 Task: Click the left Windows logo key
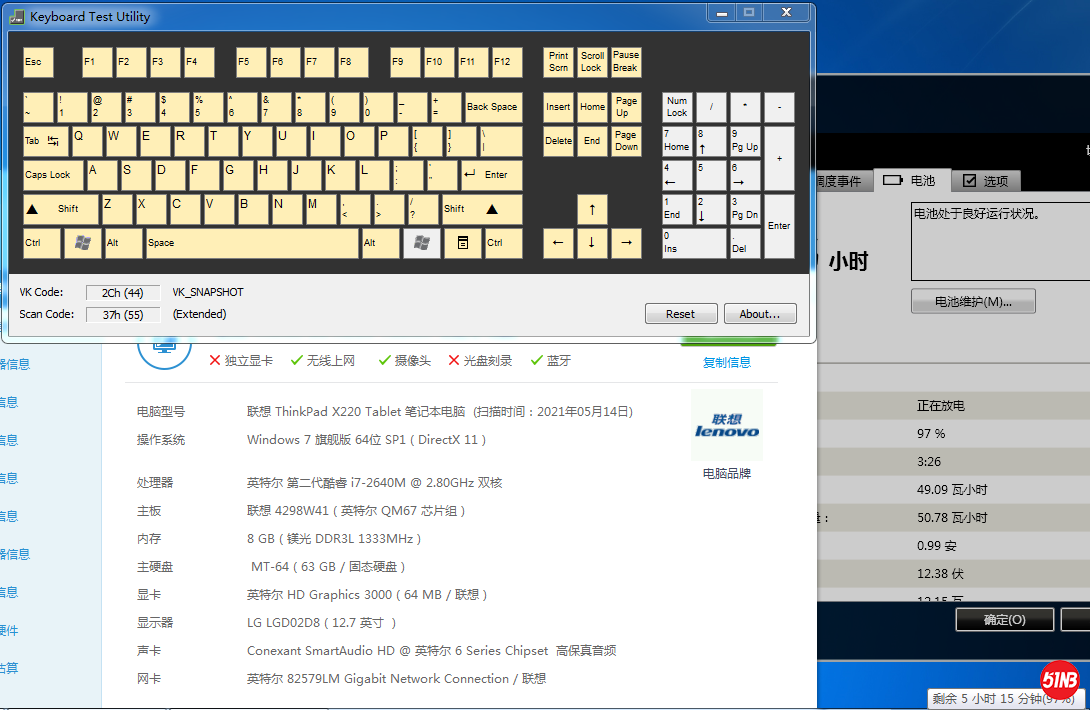[82, 243]
